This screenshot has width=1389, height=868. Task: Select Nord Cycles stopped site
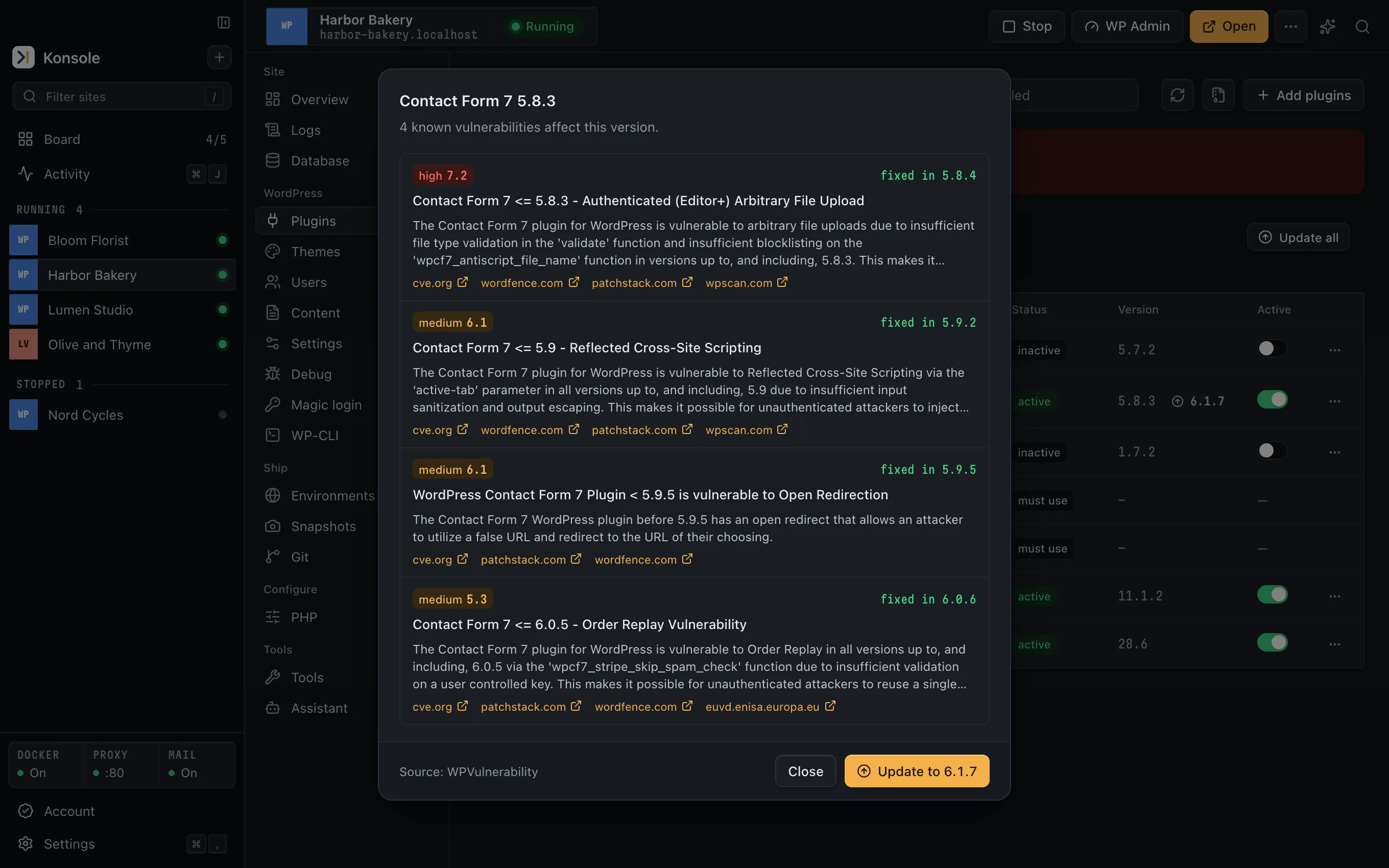pos(122,415)
